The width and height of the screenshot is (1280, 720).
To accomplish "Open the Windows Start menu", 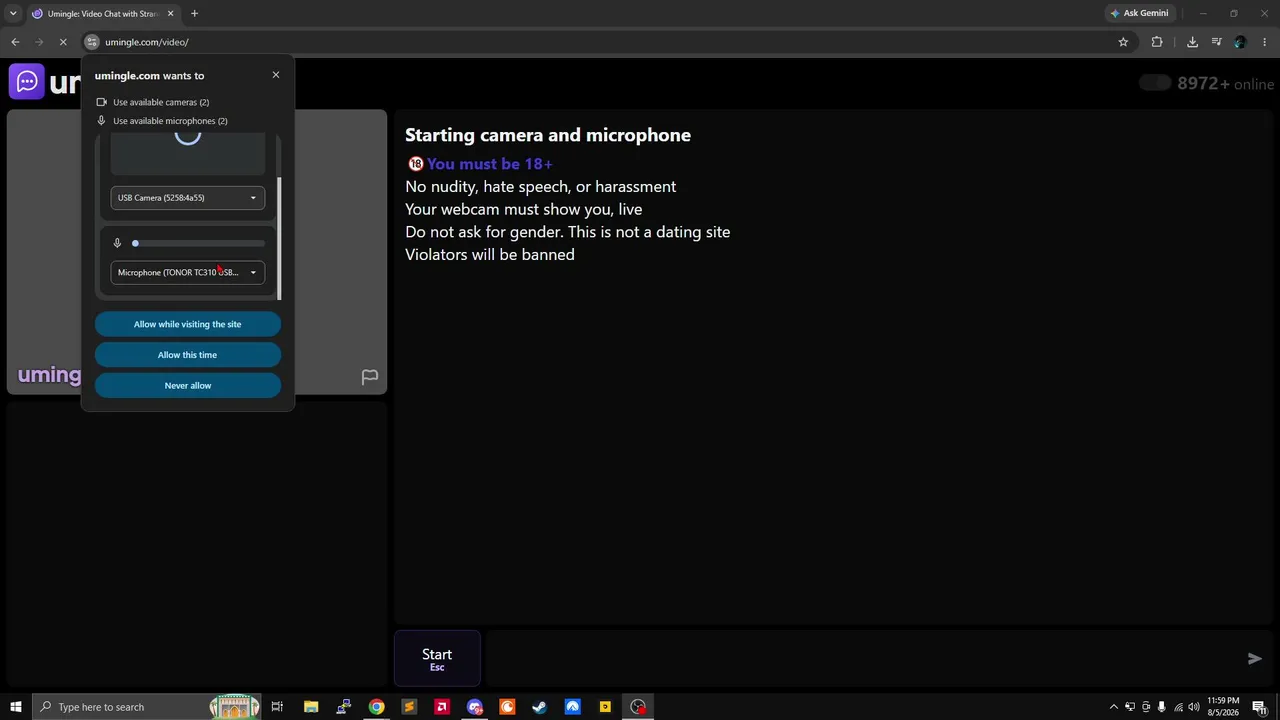I will tap(15, 707).
